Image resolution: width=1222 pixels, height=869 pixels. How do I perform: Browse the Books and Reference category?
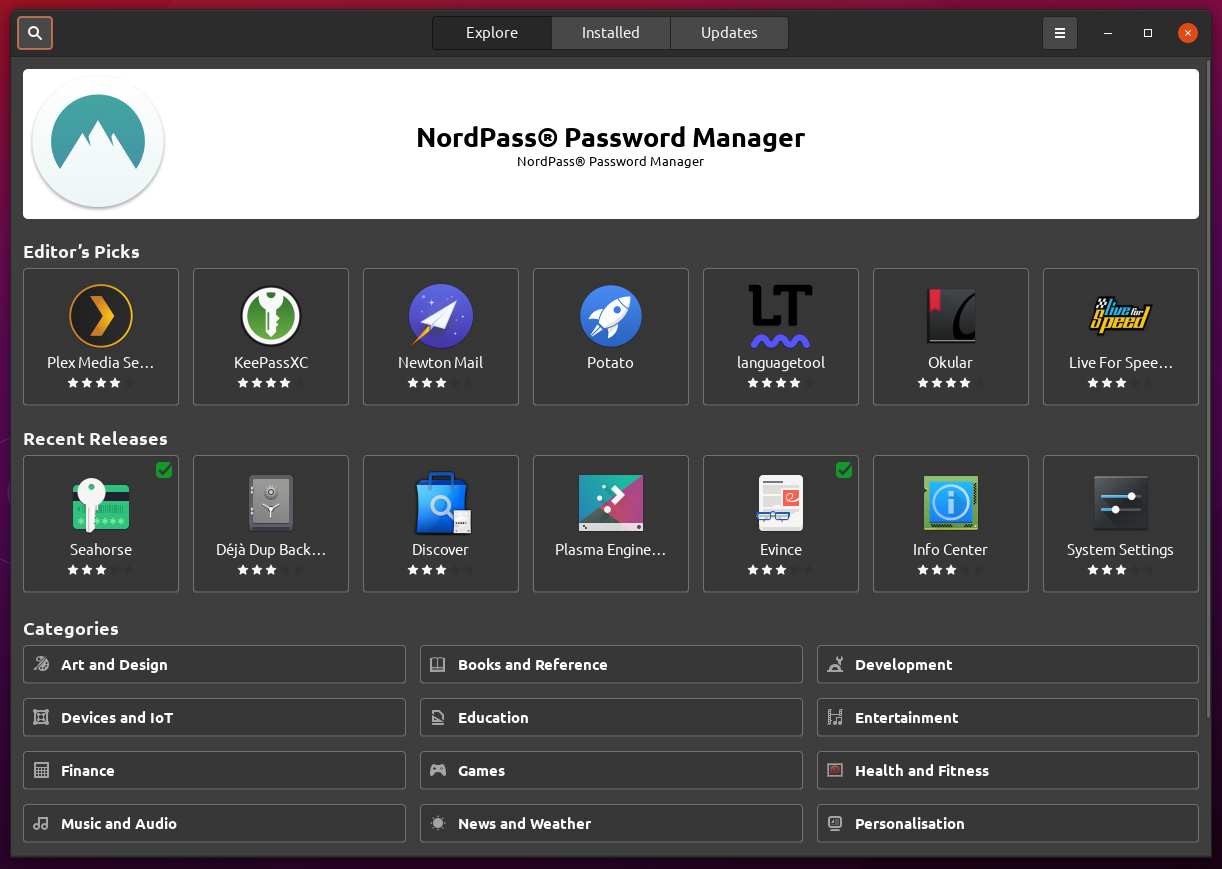(611, 664)
